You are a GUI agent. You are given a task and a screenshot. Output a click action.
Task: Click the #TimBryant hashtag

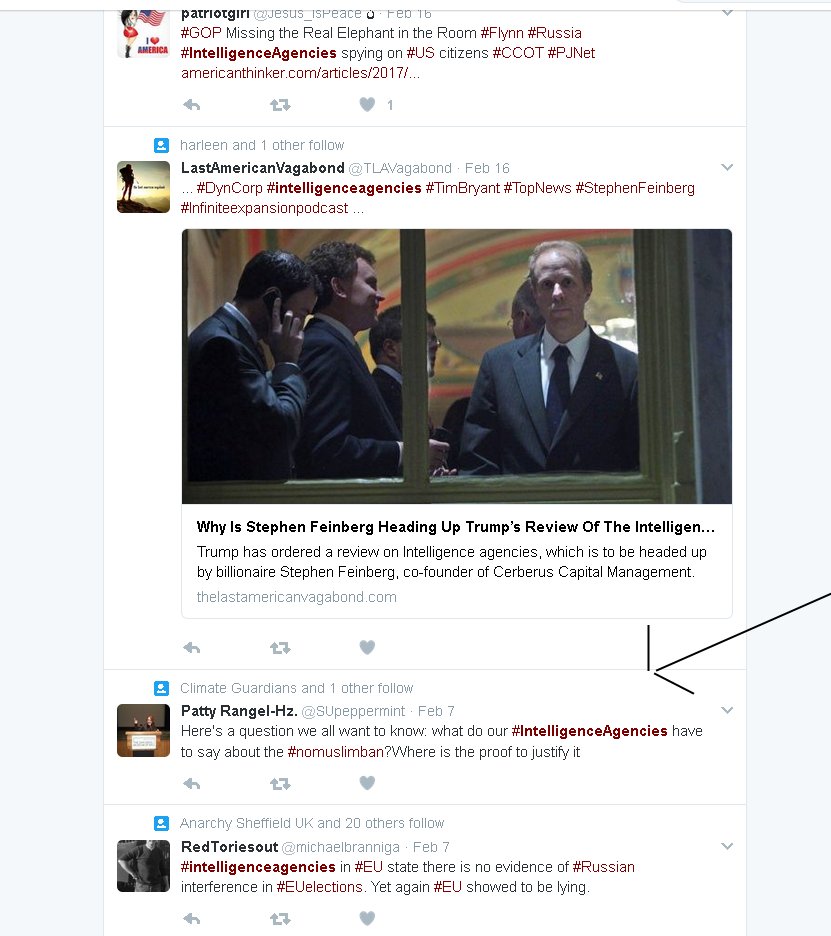point(463,188)
